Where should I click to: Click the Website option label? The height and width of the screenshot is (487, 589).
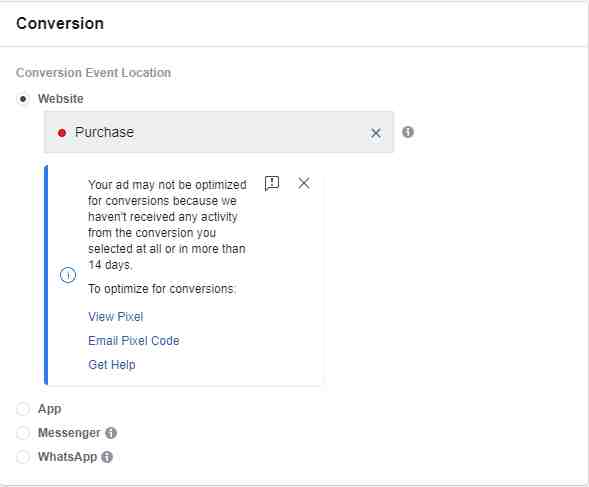click(x=61, y=99)
